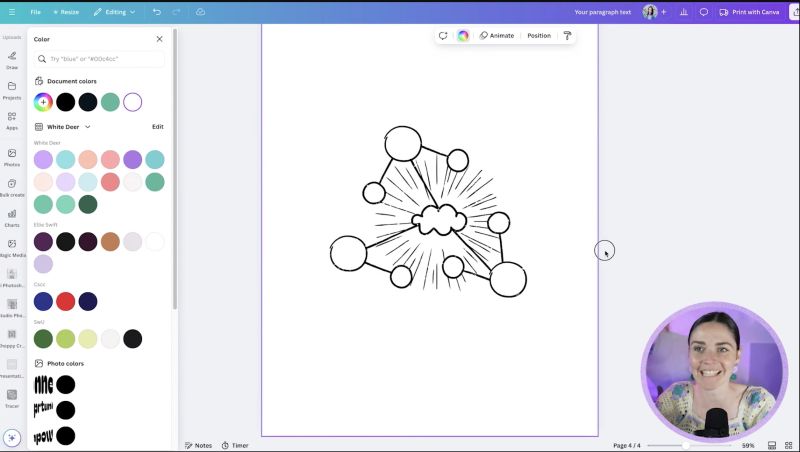Image resolution: width=800 pixels, height=452 pixels.
Task: Open the Notes panel
Action: coord(198,445)
